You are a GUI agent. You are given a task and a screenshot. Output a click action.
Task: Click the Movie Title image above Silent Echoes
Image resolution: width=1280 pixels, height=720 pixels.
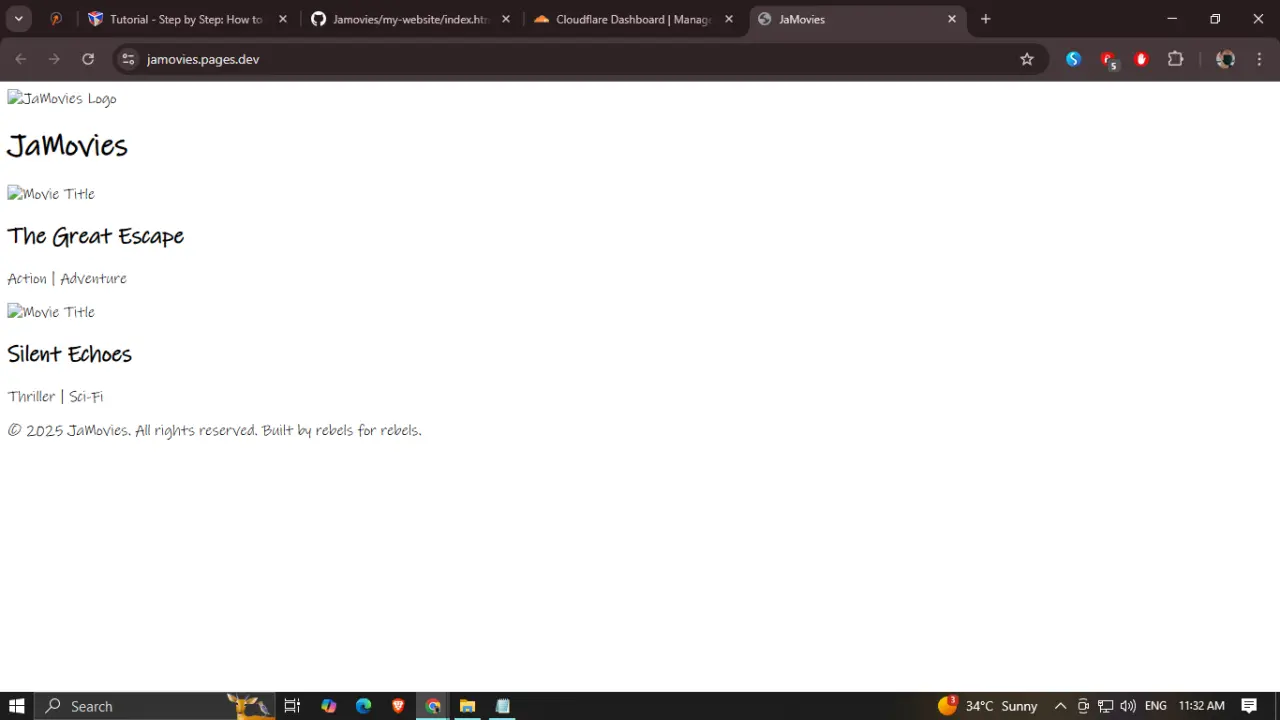[x=51, y=312]
